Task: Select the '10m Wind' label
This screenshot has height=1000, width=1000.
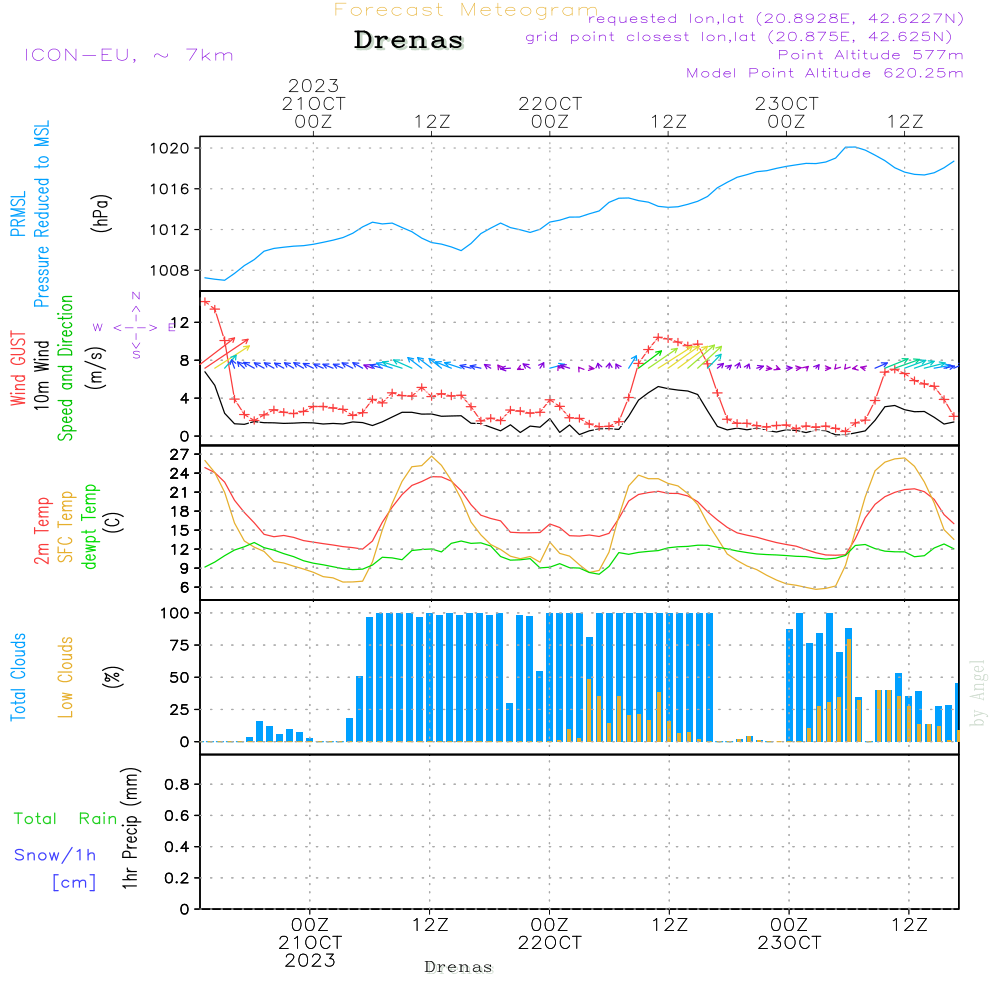Action: 41,375
